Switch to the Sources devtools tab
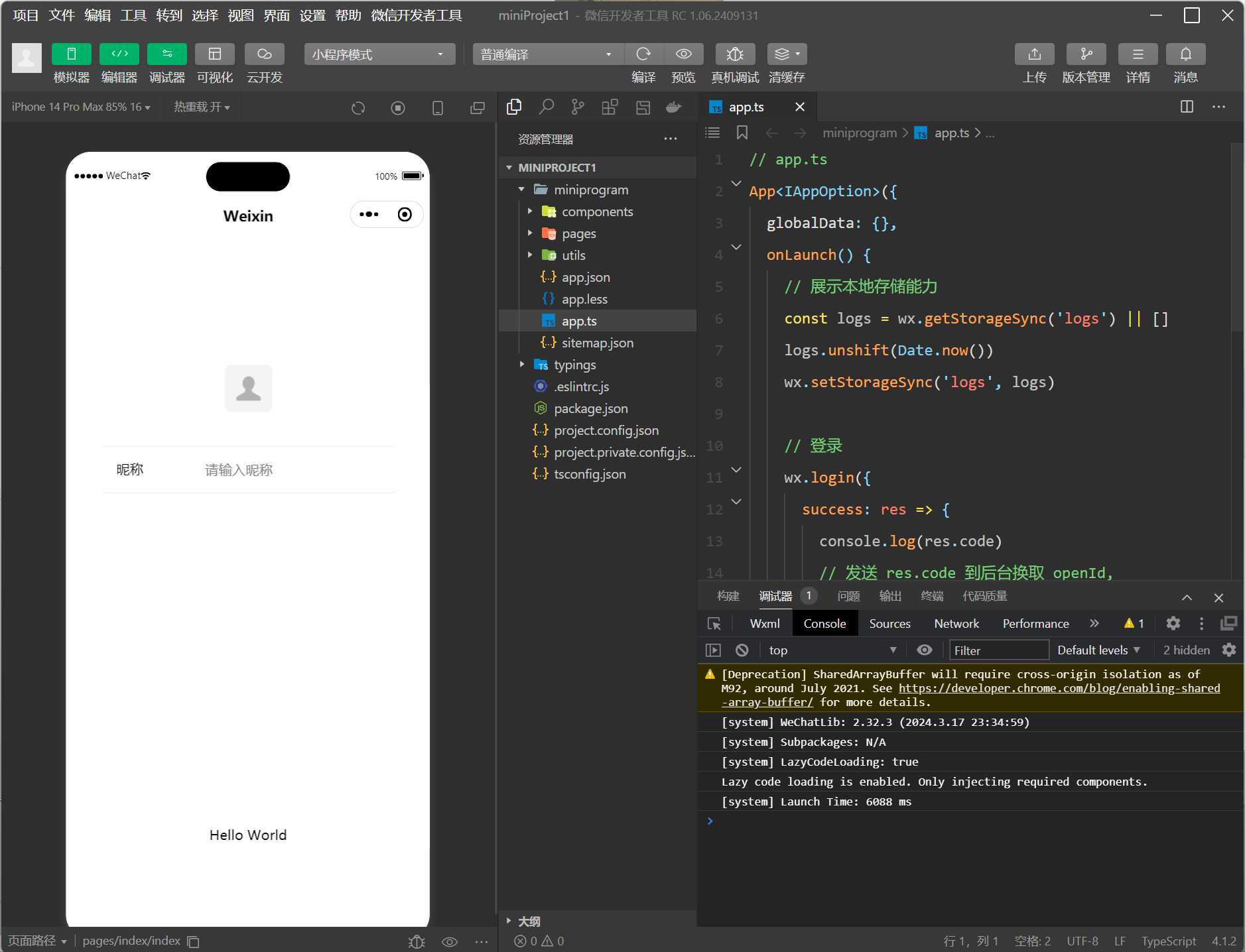 click(890, 624)
